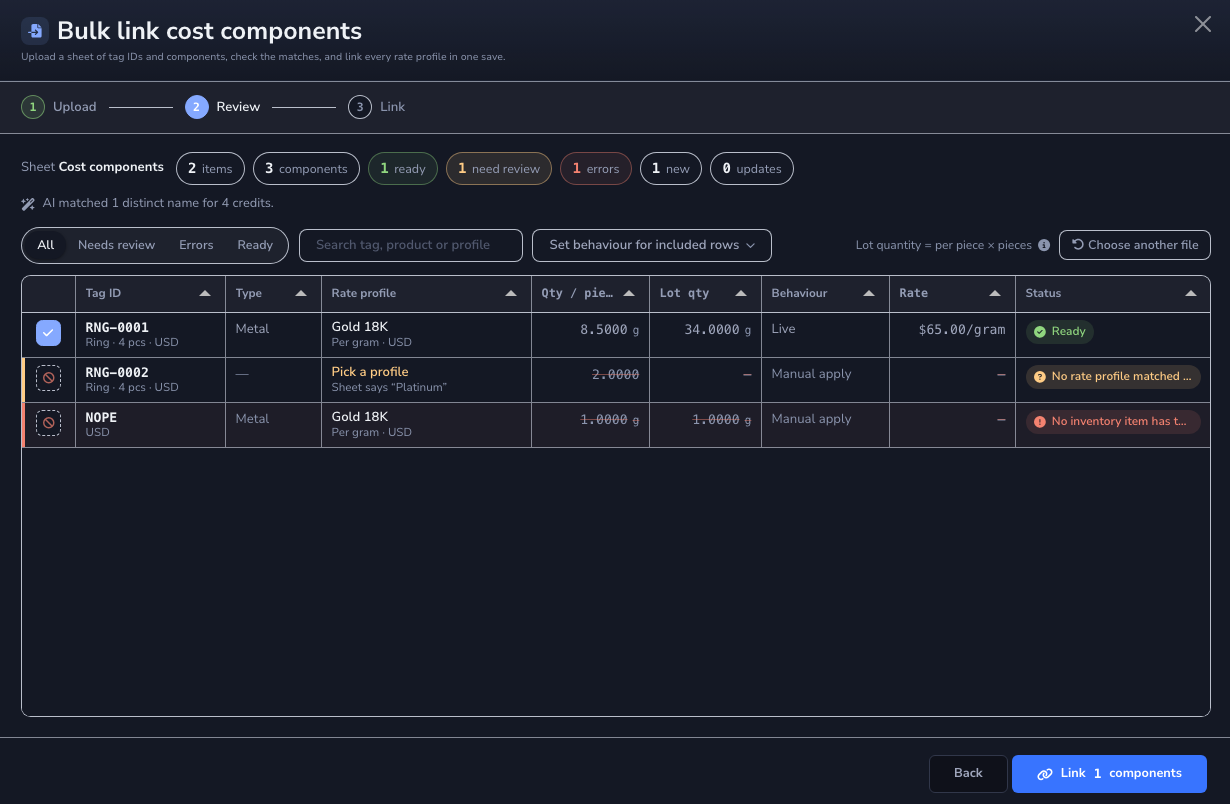Viewport: 1230px width, 804px height.
Task: Select the RNG-0001 tag ID text
Action: click(x=117, y=327)
